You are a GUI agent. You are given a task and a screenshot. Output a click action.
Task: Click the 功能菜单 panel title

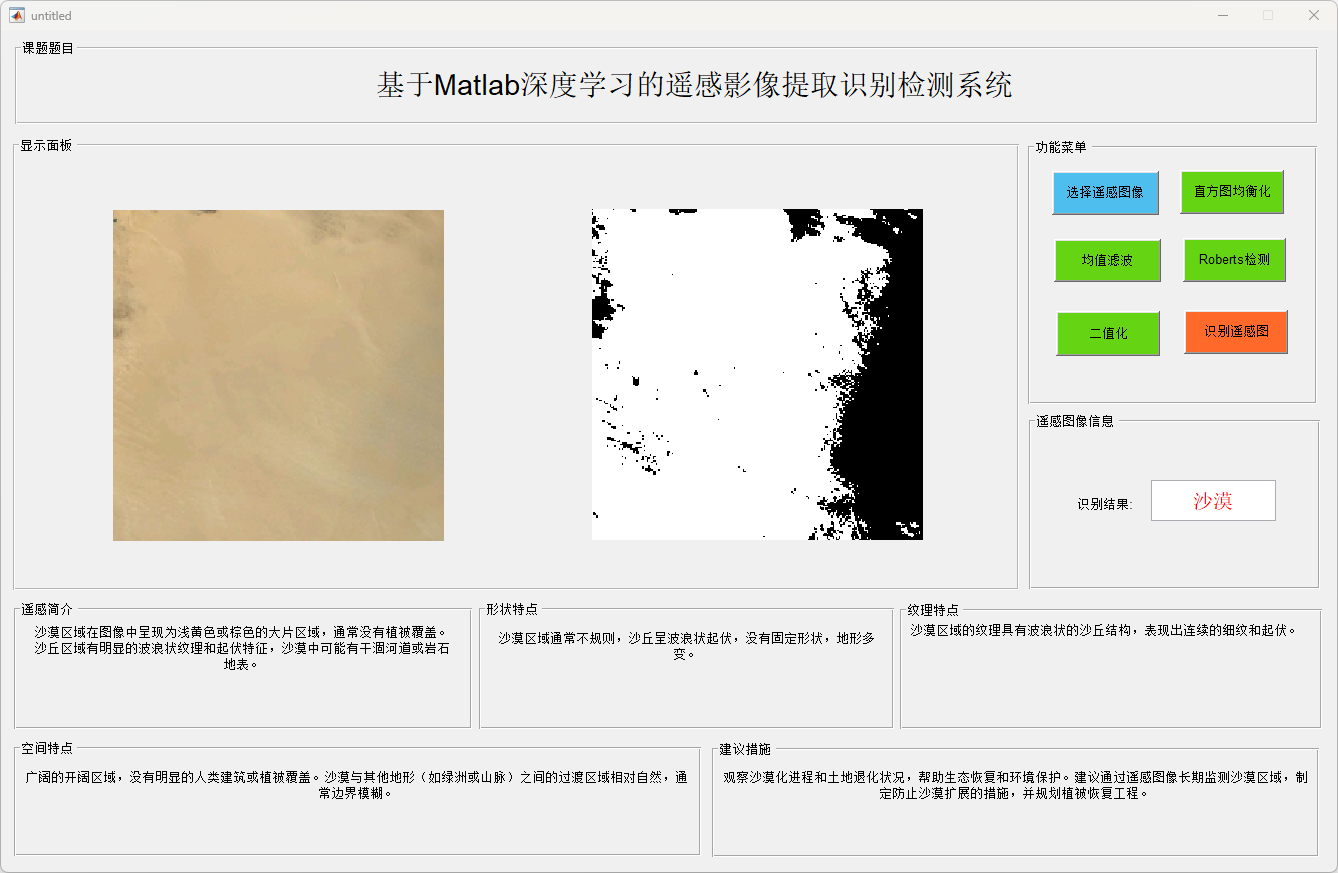[1060, 147]
